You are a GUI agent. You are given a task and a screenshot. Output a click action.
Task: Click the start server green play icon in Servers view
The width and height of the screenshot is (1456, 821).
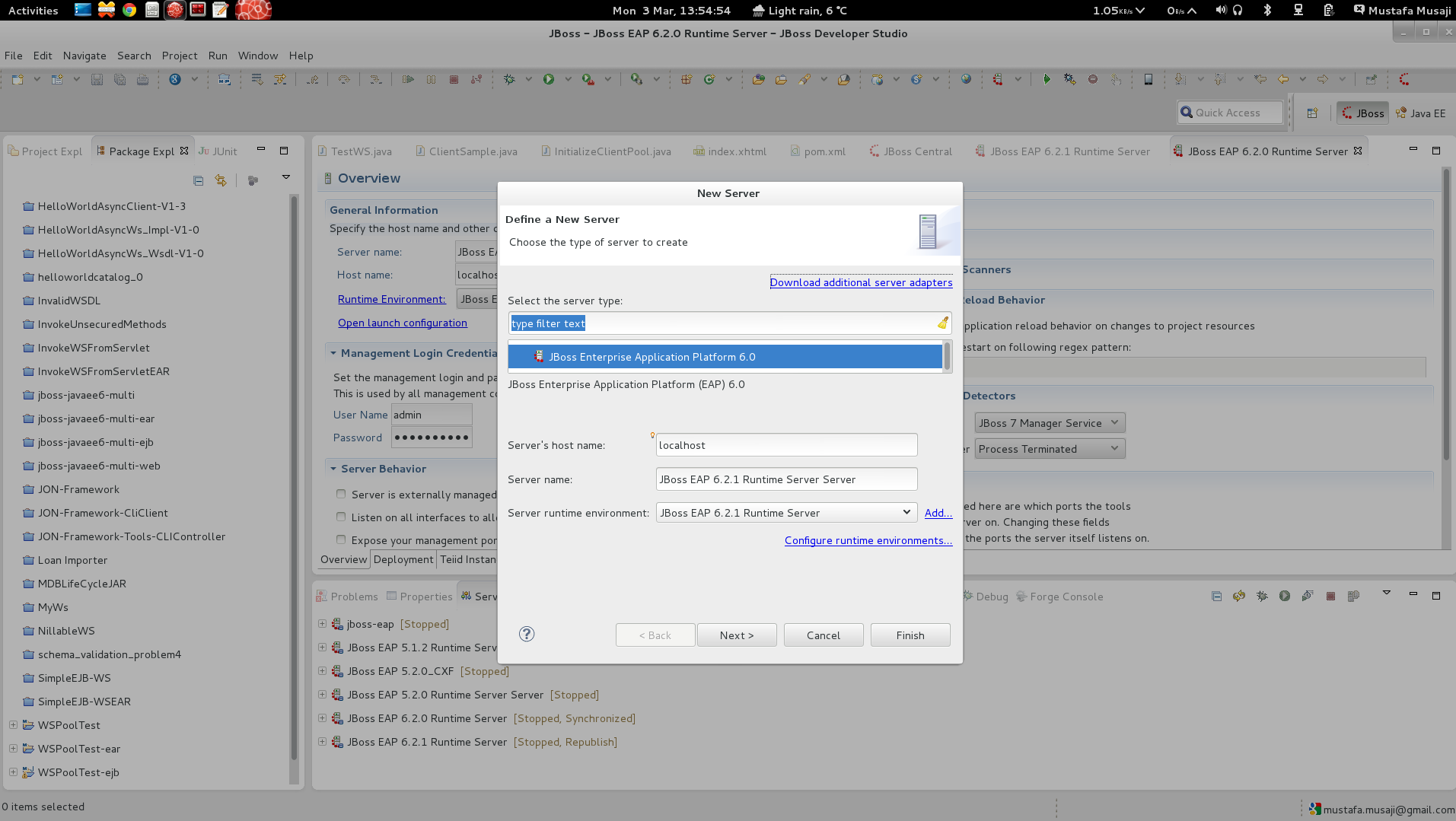pyautogui.click(x=1285, y=597)
